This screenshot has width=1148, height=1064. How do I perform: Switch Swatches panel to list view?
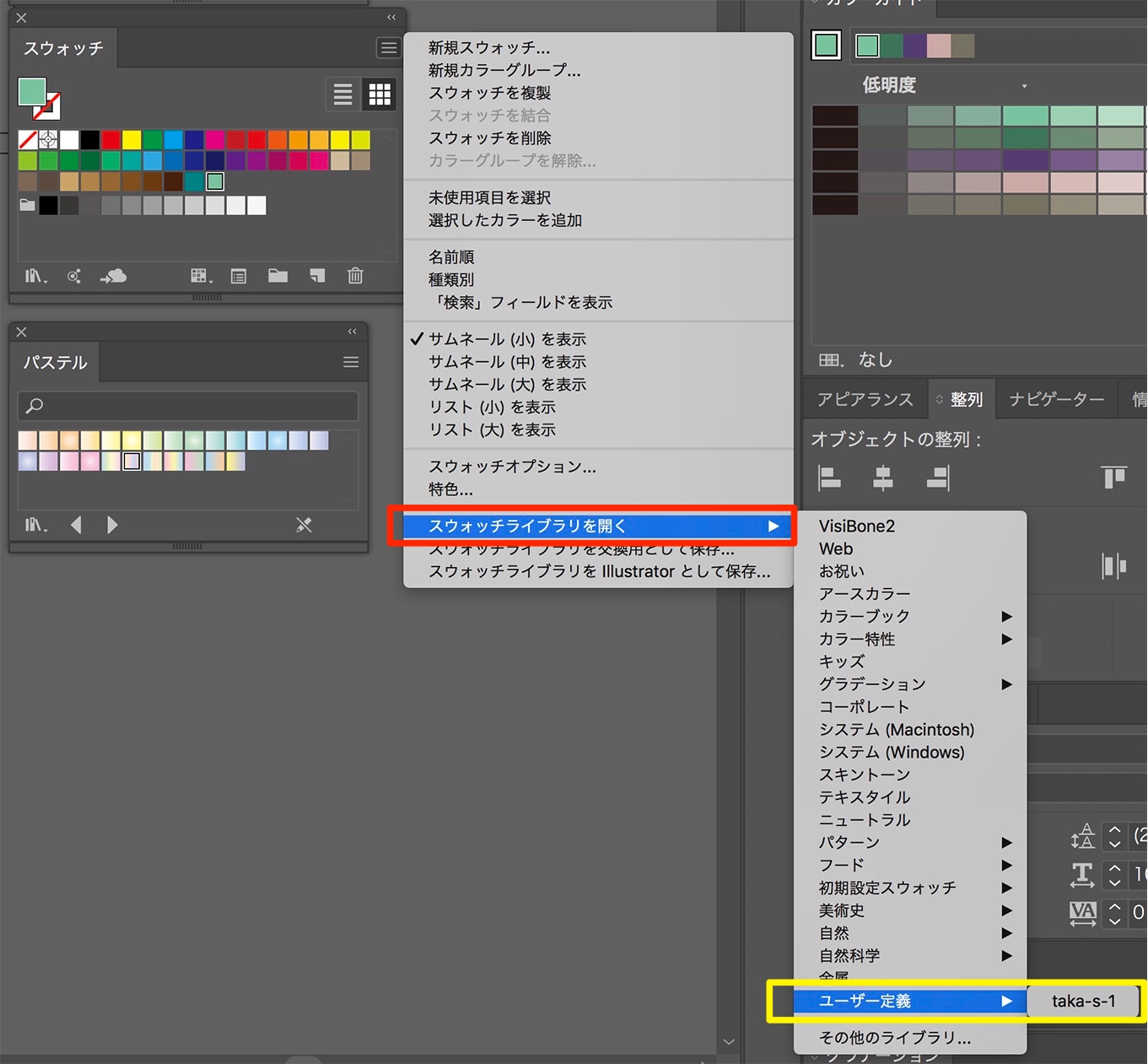point(342,95)
